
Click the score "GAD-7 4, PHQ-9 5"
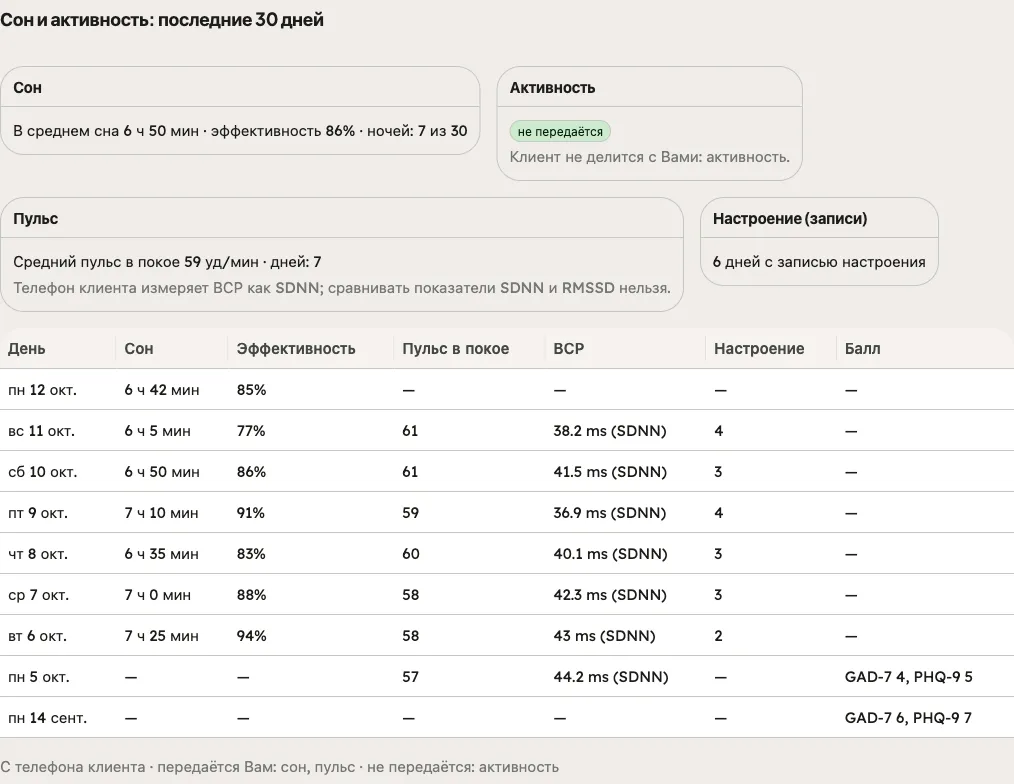[x=909, y=677]
